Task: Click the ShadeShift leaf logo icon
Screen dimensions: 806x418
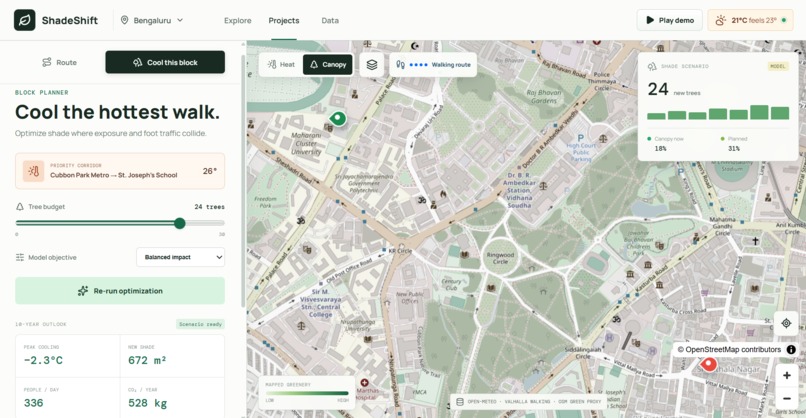Action: (x=25, y=20)
